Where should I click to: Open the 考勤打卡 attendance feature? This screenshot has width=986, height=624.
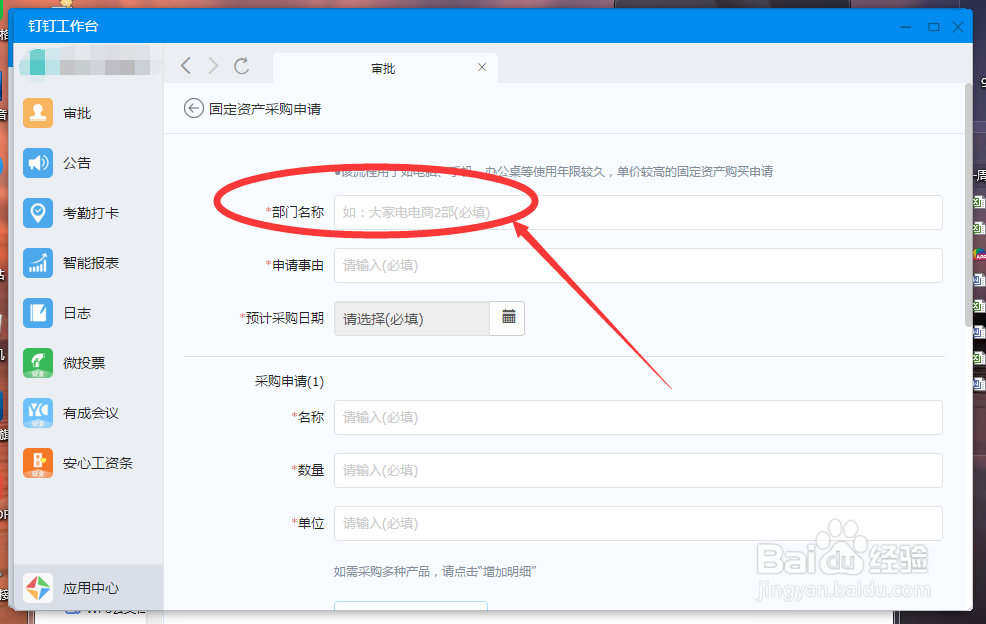[38, 213]
